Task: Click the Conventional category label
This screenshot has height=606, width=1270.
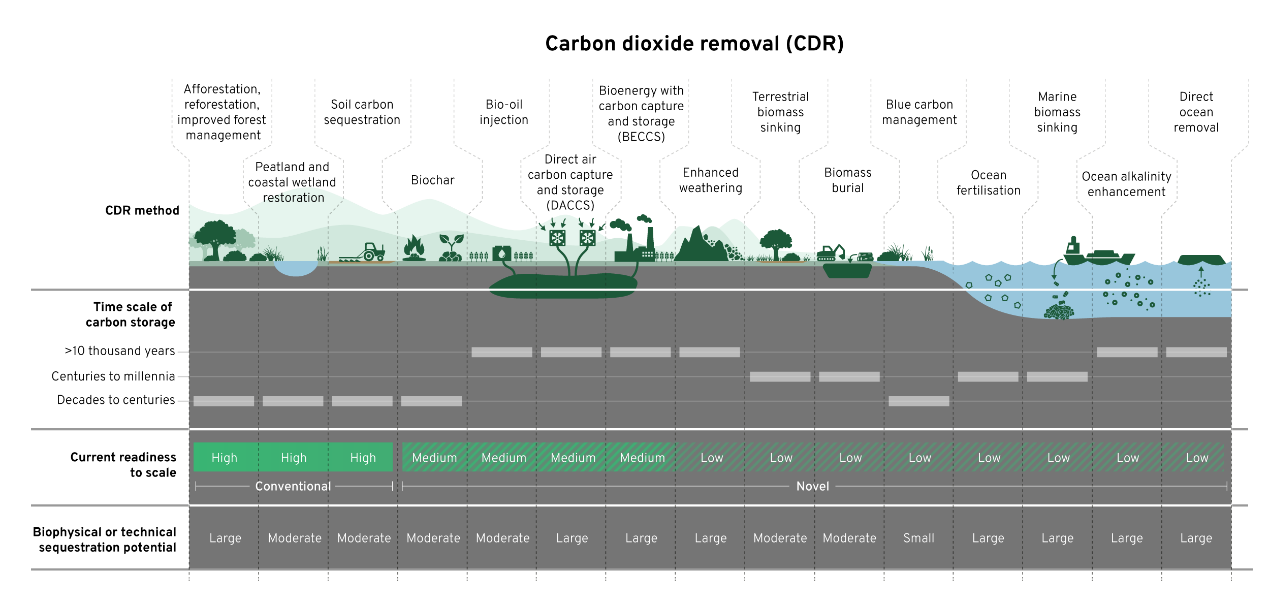Action: point(293,486)
